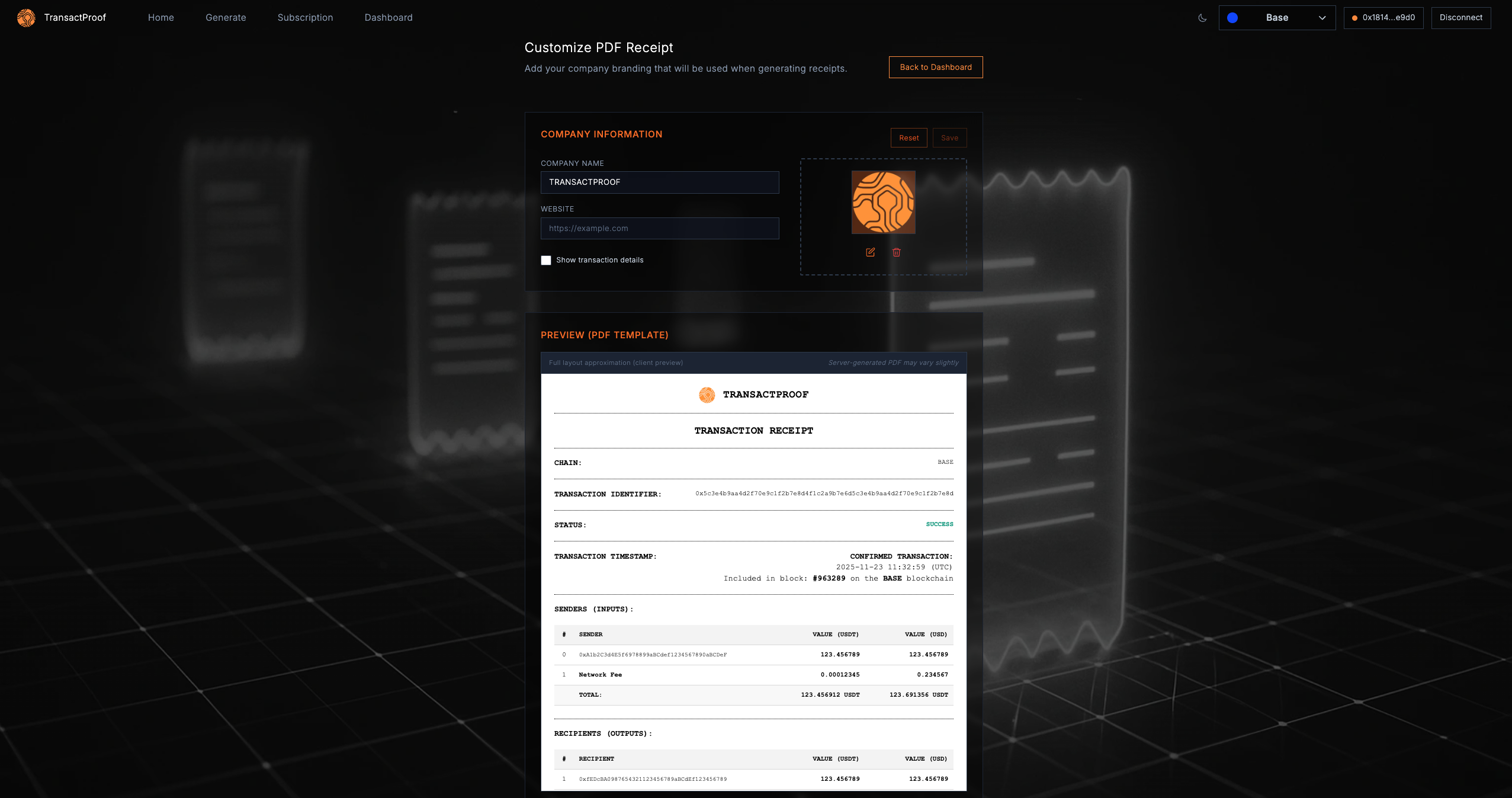Click Back to Dashboard button
The image size is (1512, 798).
(935, 67)
